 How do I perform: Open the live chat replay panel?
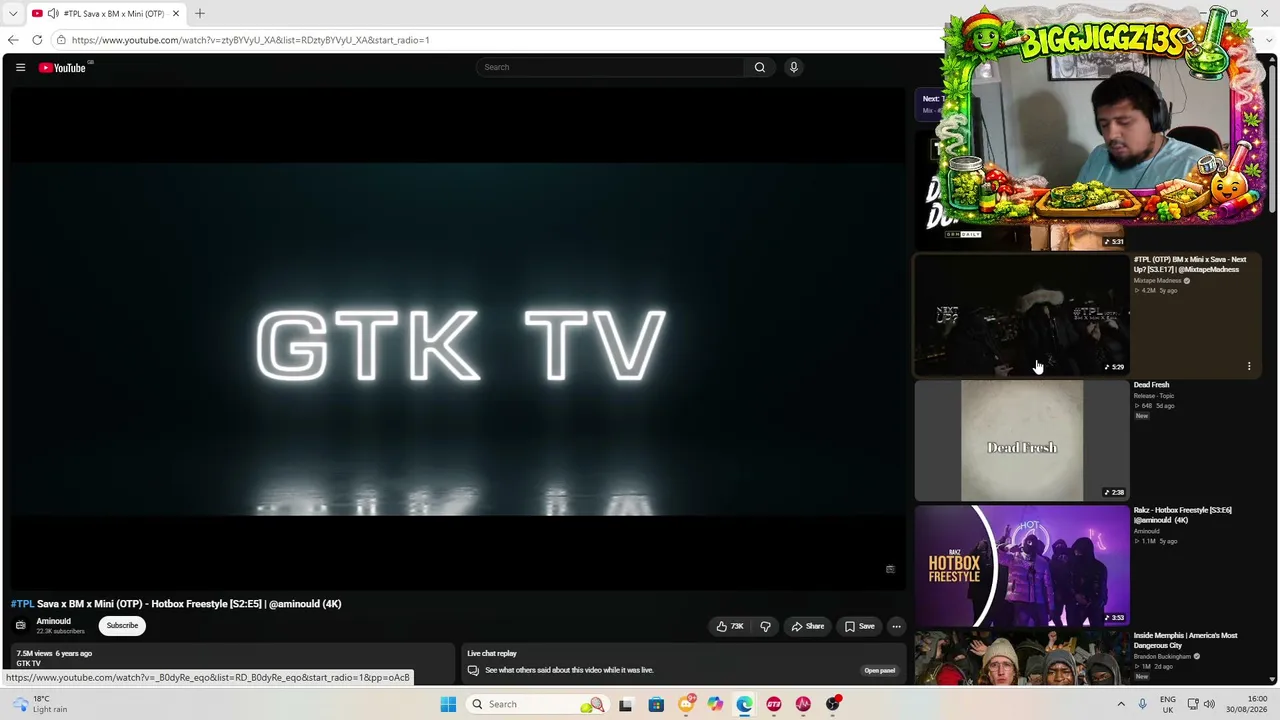coord(880,670)
